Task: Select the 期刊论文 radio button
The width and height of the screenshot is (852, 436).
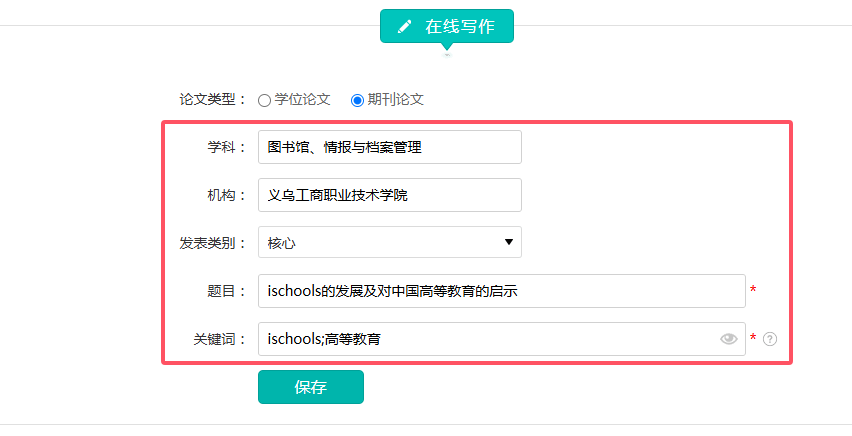Action: click(x=357, y=101)
